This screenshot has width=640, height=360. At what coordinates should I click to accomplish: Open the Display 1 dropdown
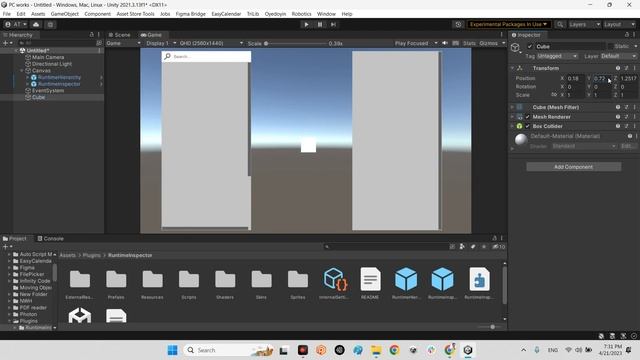[161, 43]
